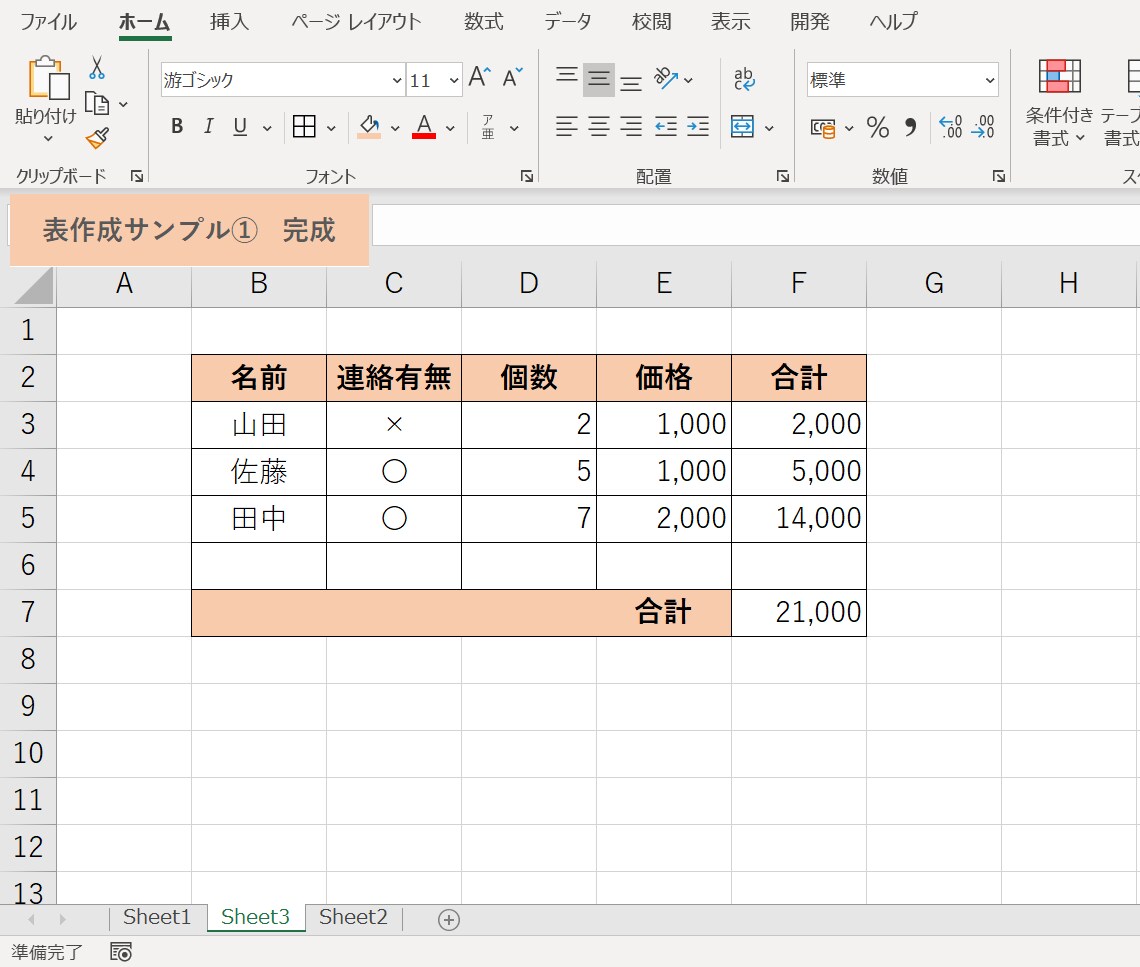Select the Format Painter brush
The width and height of the screenshot is (1140, 967).
click(x=97, y=137)
